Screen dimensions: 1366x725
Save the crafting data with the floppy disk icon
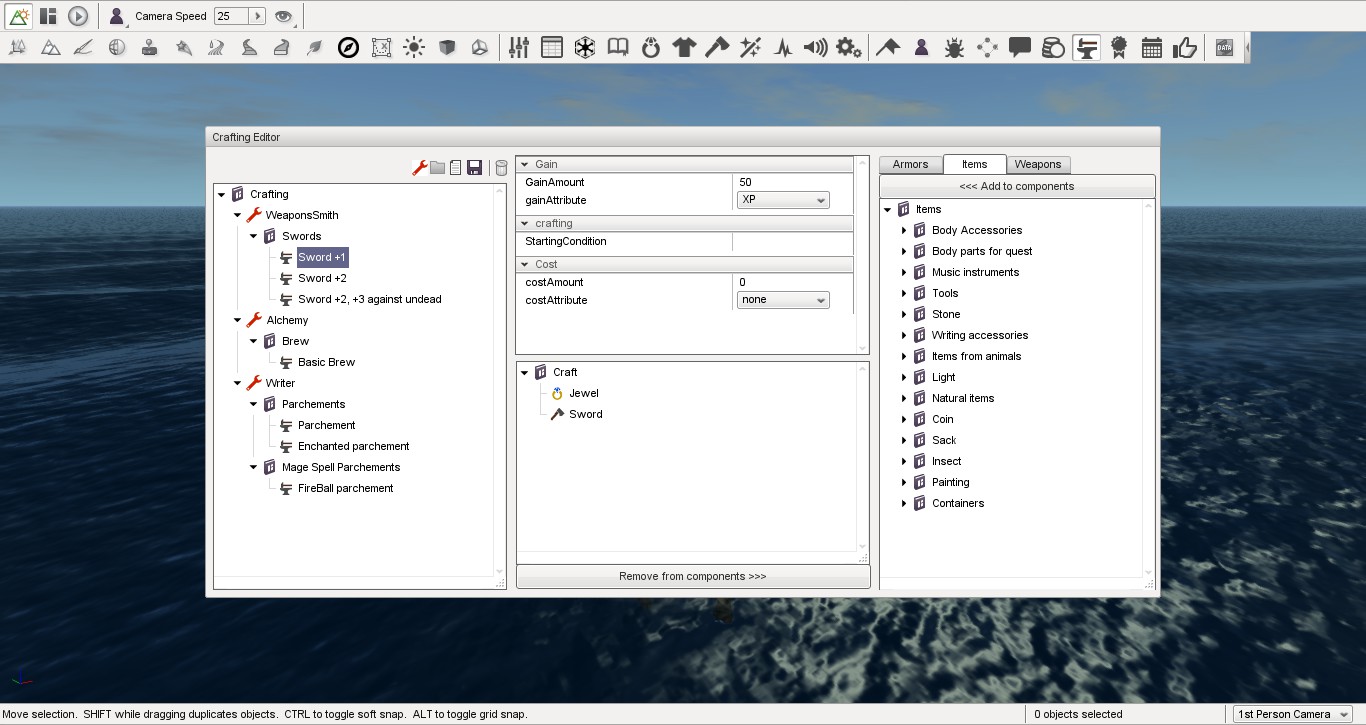tap(474, 168)
